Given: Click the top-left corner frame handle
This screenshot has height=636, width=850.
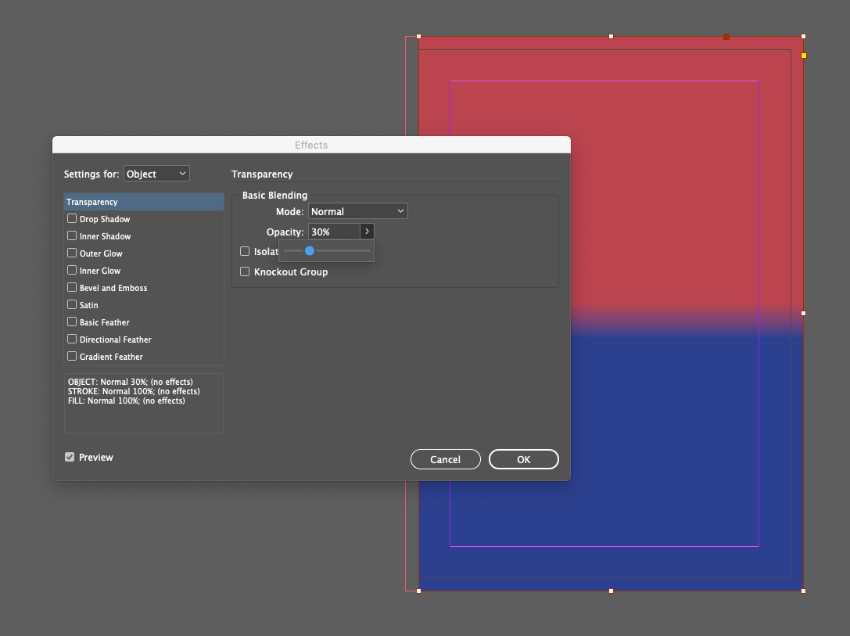Looking at the screenshot, I should click(418, 36).
